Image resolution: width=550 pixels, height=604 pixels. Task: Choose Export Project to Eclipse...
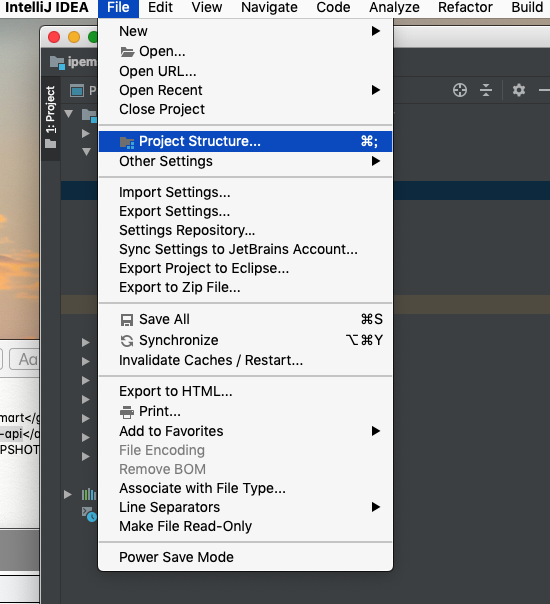point(245,268)
